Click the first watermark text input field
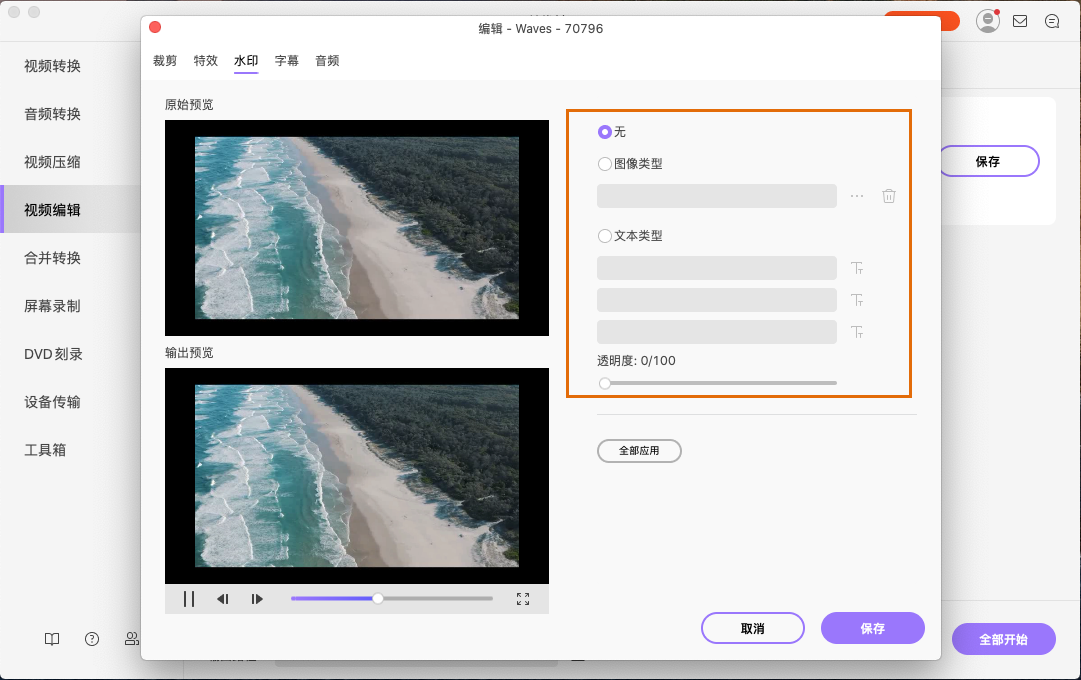 (x=716, y=268)
